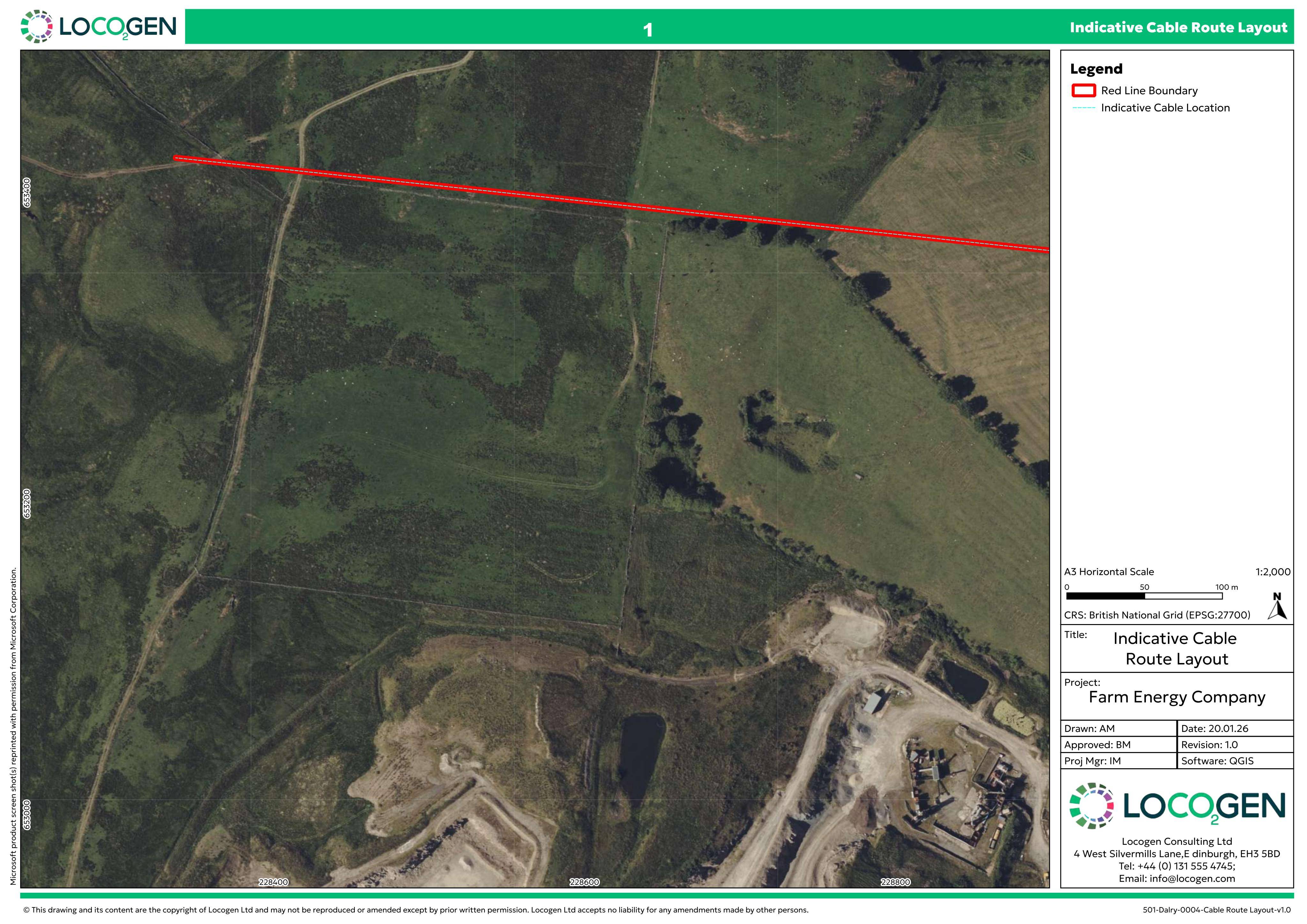The width and height of the screenshot is (1307, 924).
Task: Click the '100 m' scale bar label
Action: (x=1227, y=587)
